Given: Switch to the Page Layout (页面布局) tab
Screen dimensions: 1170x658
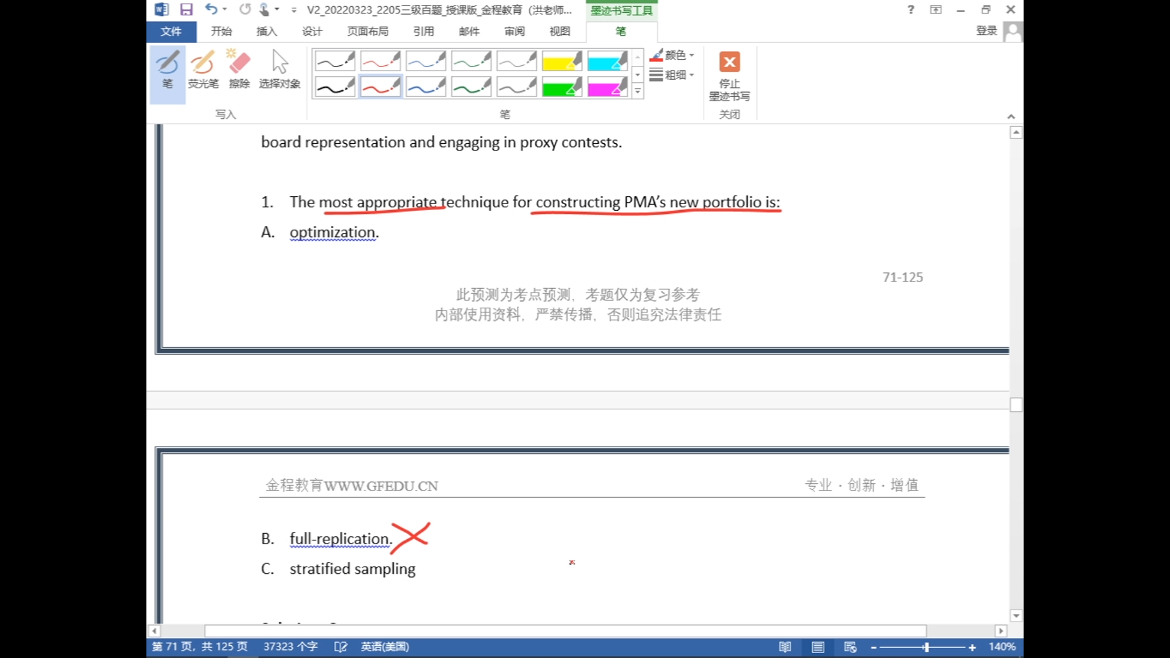Looking at the screenshot, I should coord(368,31).
